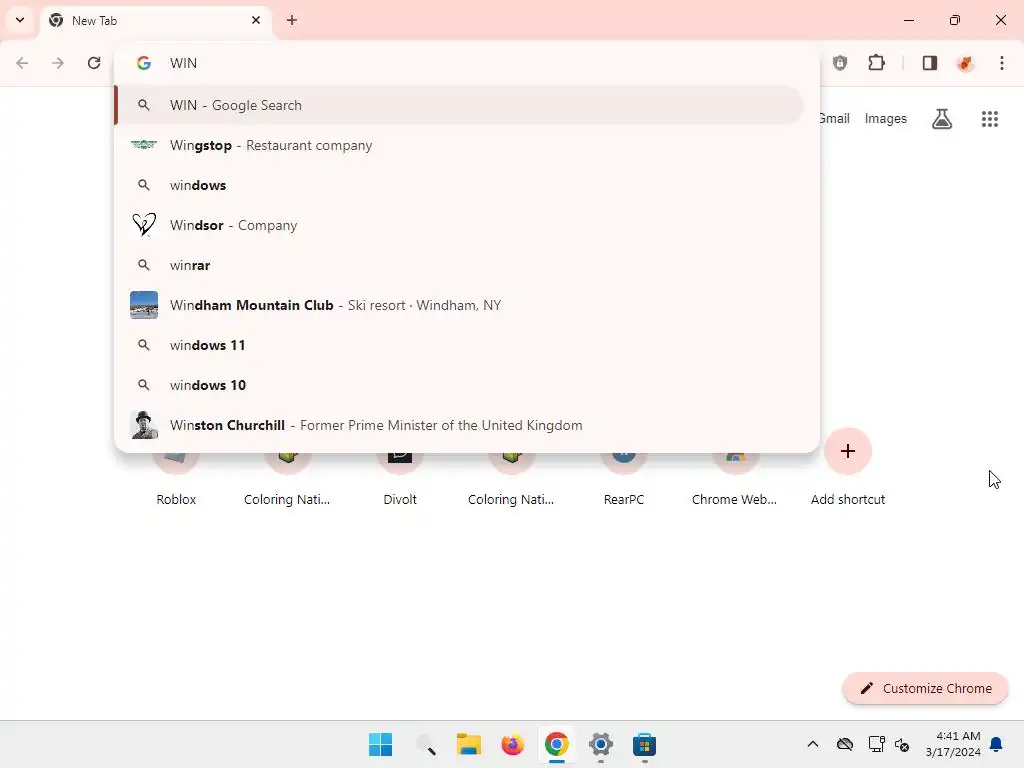Click the OneDrive cloud tray icon

845,744
